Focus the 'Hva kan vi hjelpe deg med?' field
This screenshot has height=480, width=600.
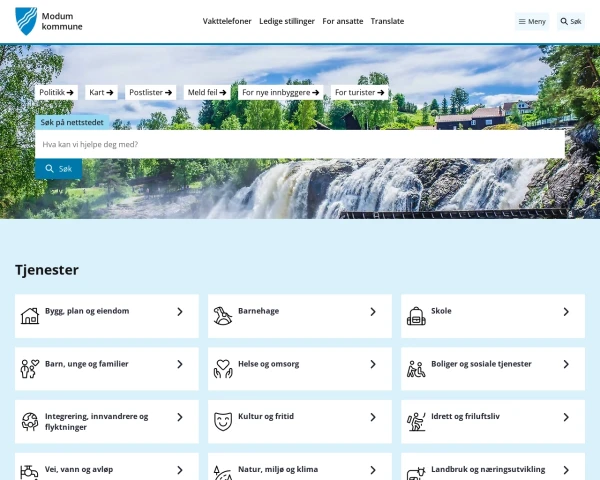[x=300, y=144]
